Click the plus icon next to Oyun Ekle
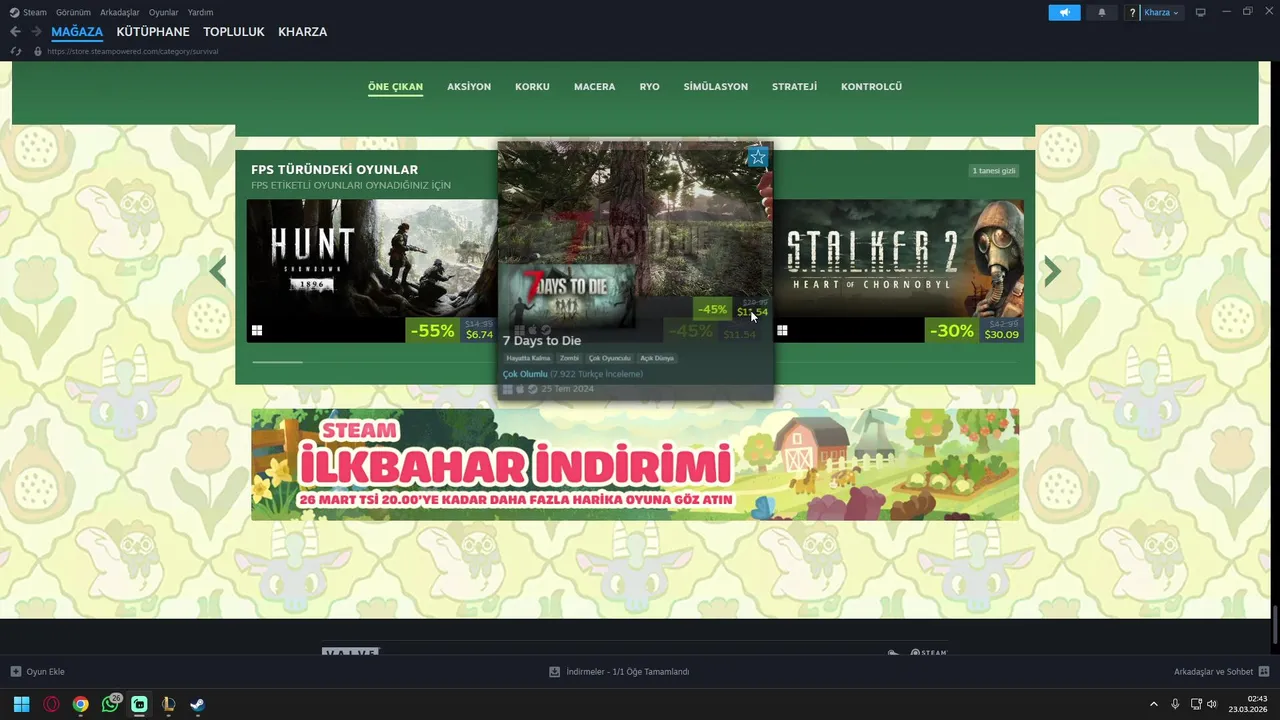This screenshot has width=1280, height=720. coord(16,672)
